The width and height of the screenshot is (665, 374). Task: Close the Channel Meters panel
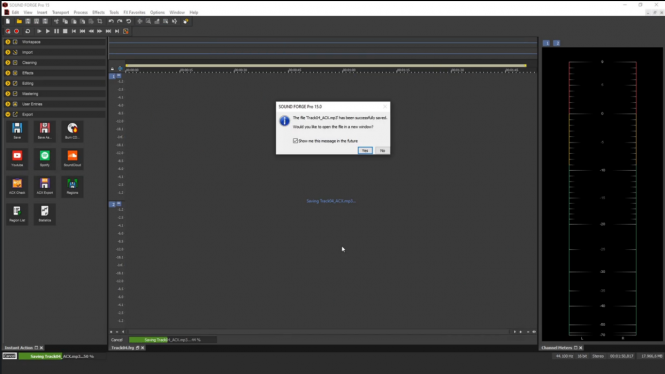(581, 348)
